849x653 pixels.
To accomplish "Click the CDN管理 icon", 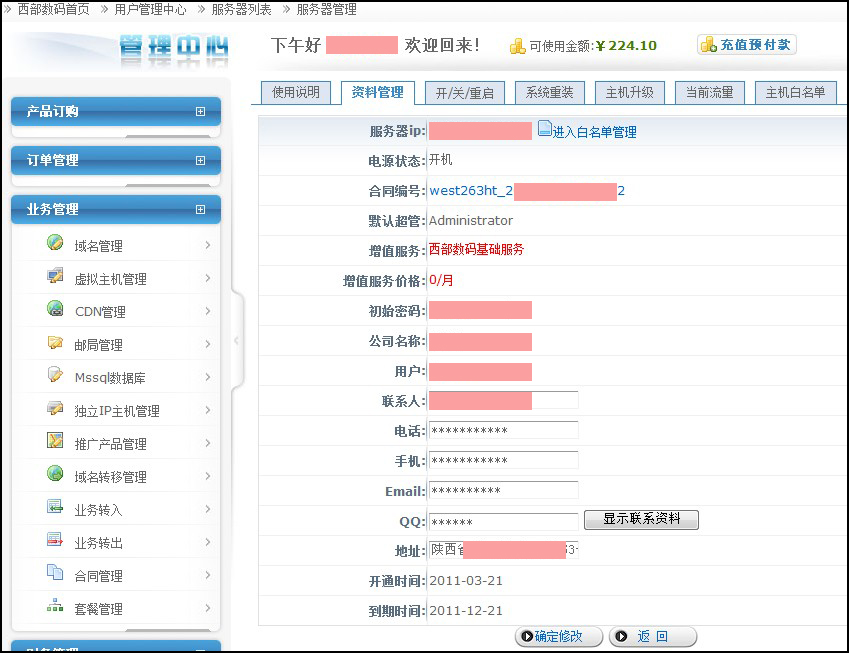I will [x=55, y=310].
